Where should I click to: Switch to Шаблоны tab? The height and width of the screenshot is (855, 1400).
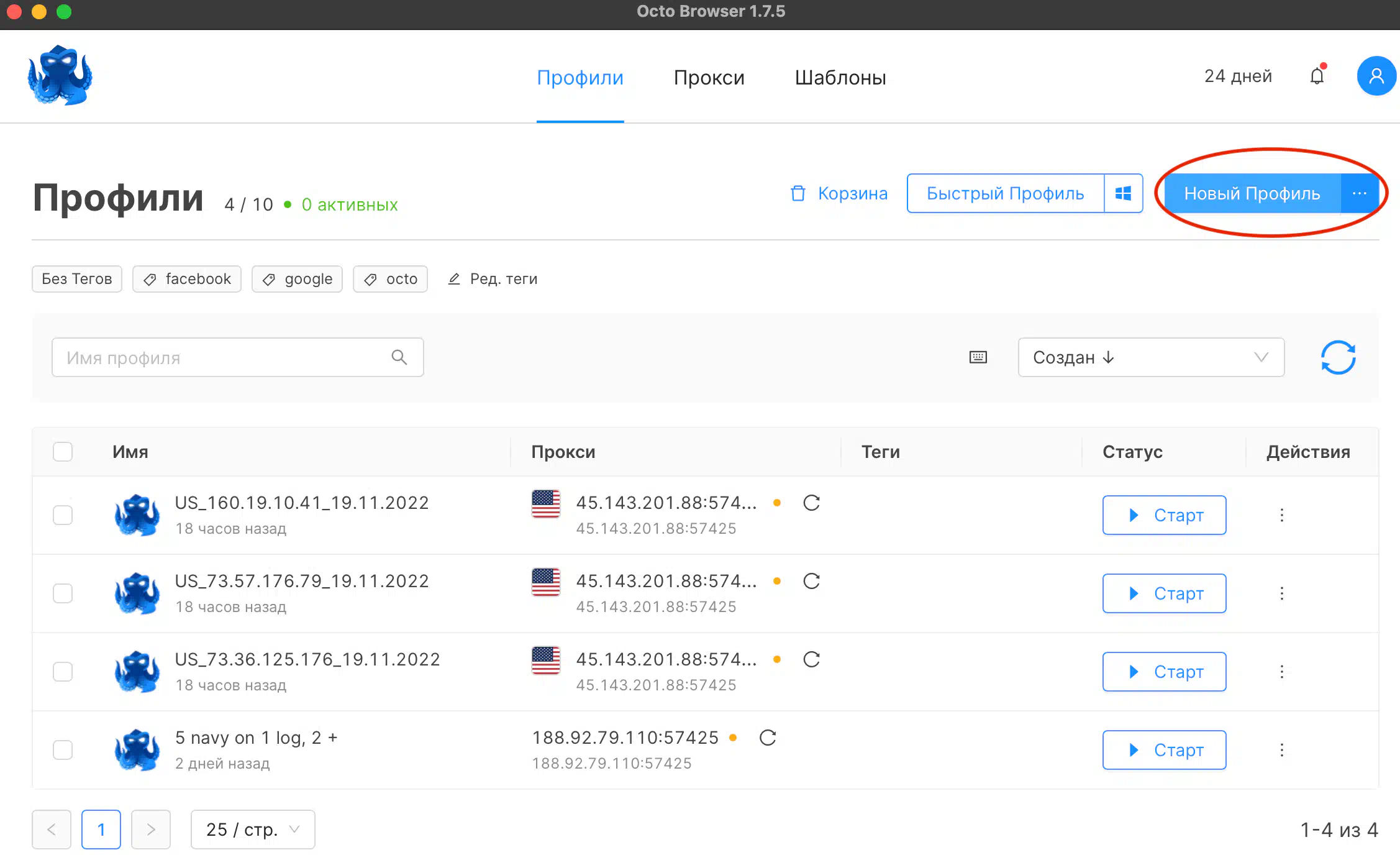point(840,78)
